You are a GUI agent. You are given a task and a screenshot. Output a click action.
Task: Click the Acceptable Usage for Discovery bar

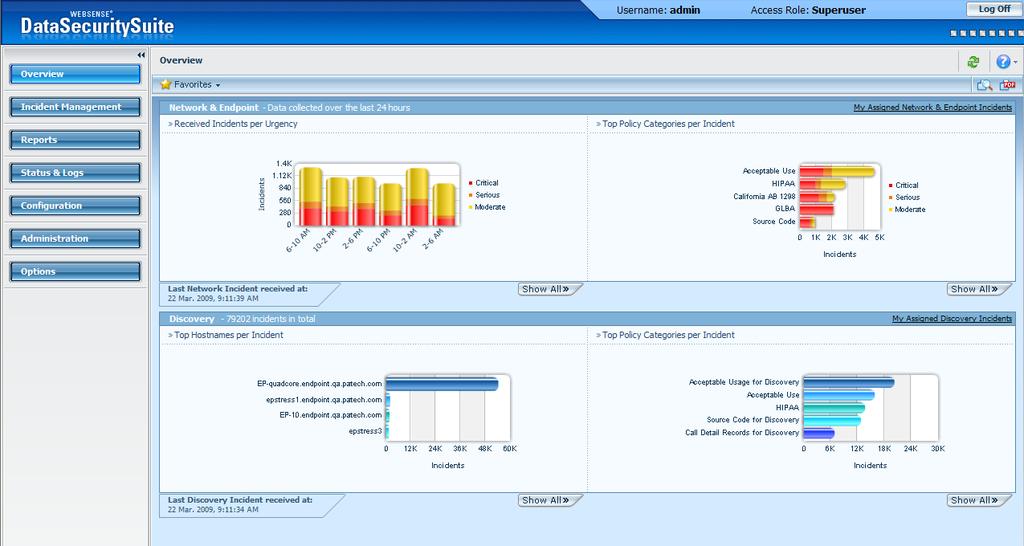[849, 382]
